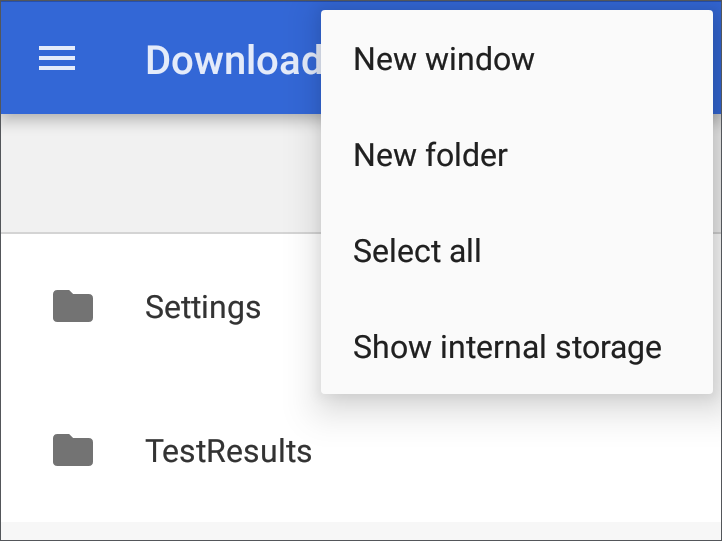Viewport: 722px width, 541px height.
Task: Select the New folder menu entry
Action: [x=517, y=155]
